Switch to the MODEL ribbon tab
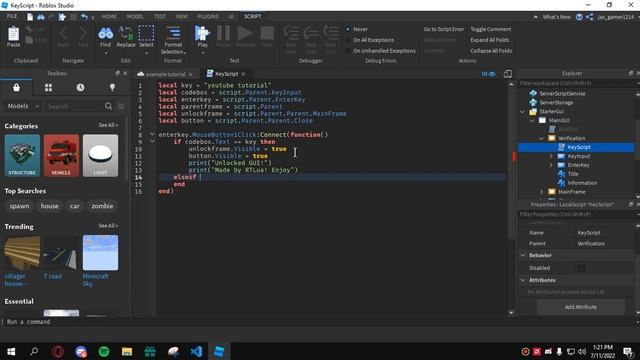640x360 pixels. (x=135, y=17)
